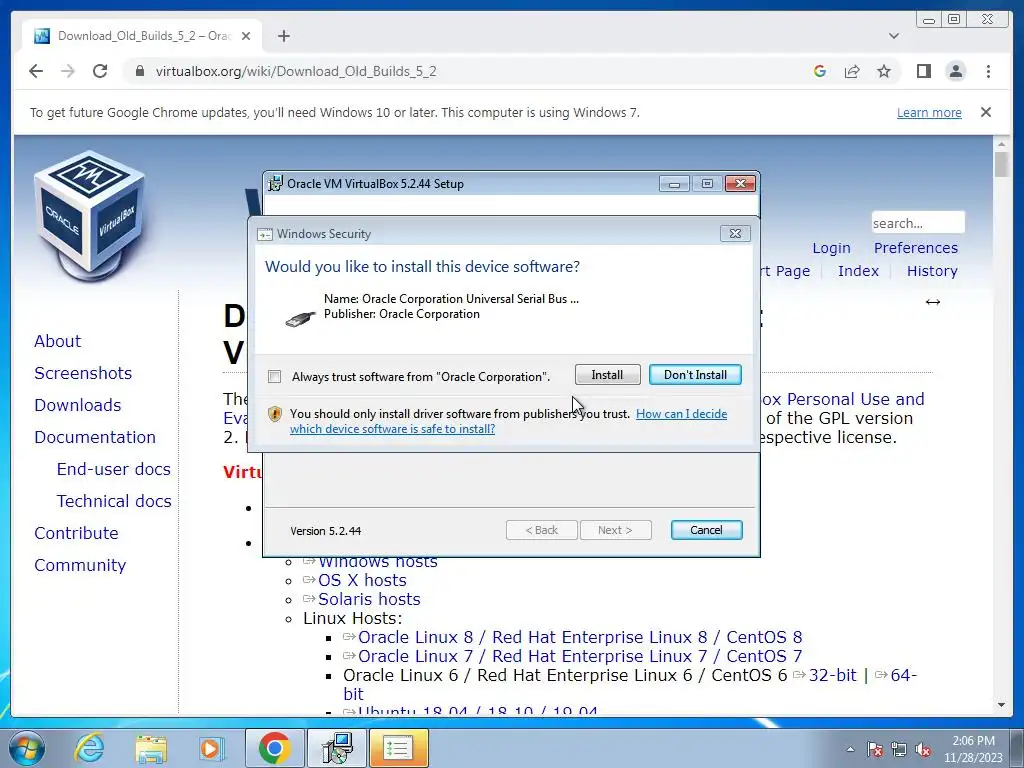Share this page icon
Screen dimensions: 1024x768
pyautogui.click(x=852, y=71)
